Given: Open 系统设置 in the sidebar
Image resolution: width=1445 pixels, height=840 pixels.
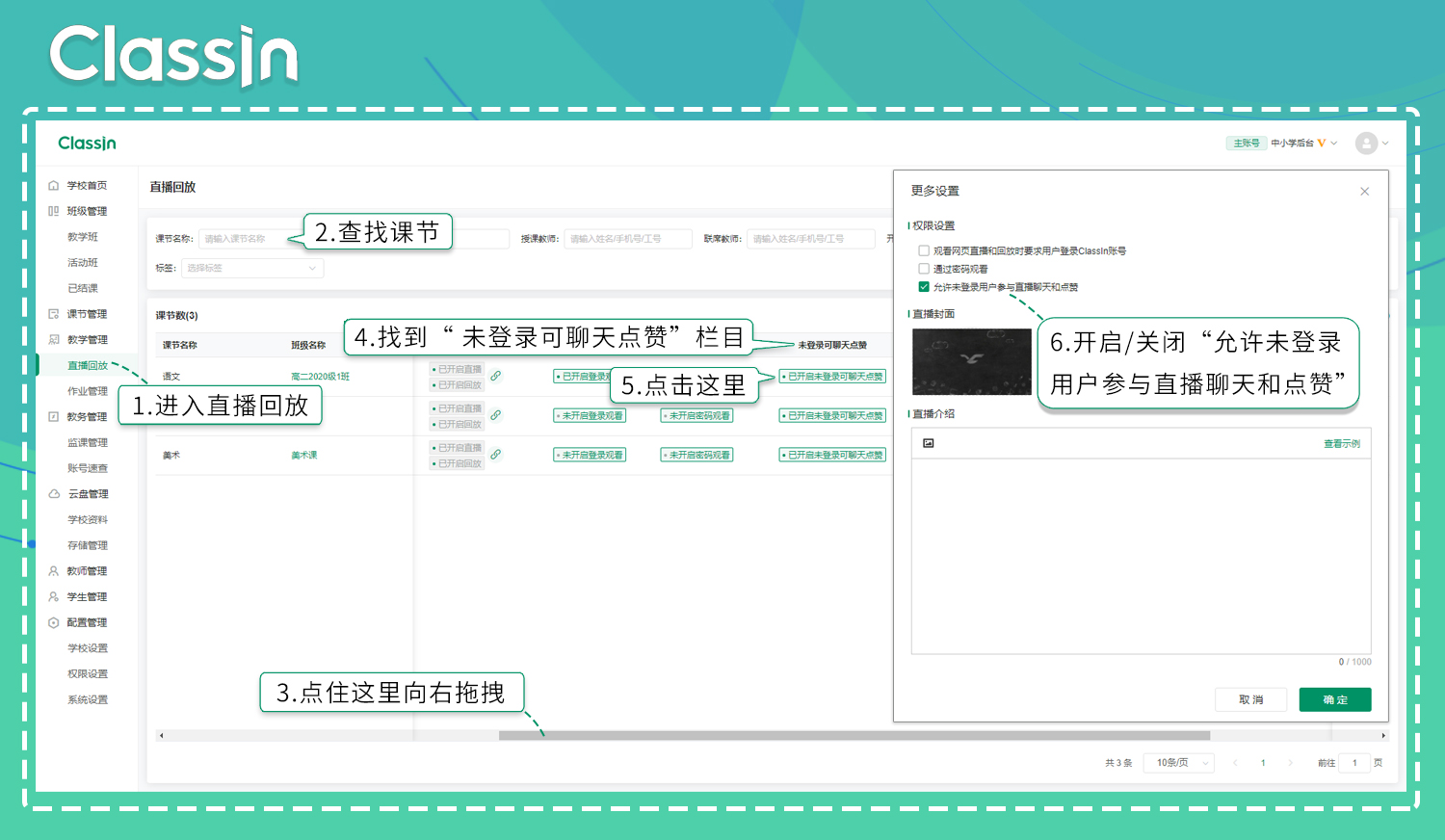Looking at the screenshot, I should [88, 699].
